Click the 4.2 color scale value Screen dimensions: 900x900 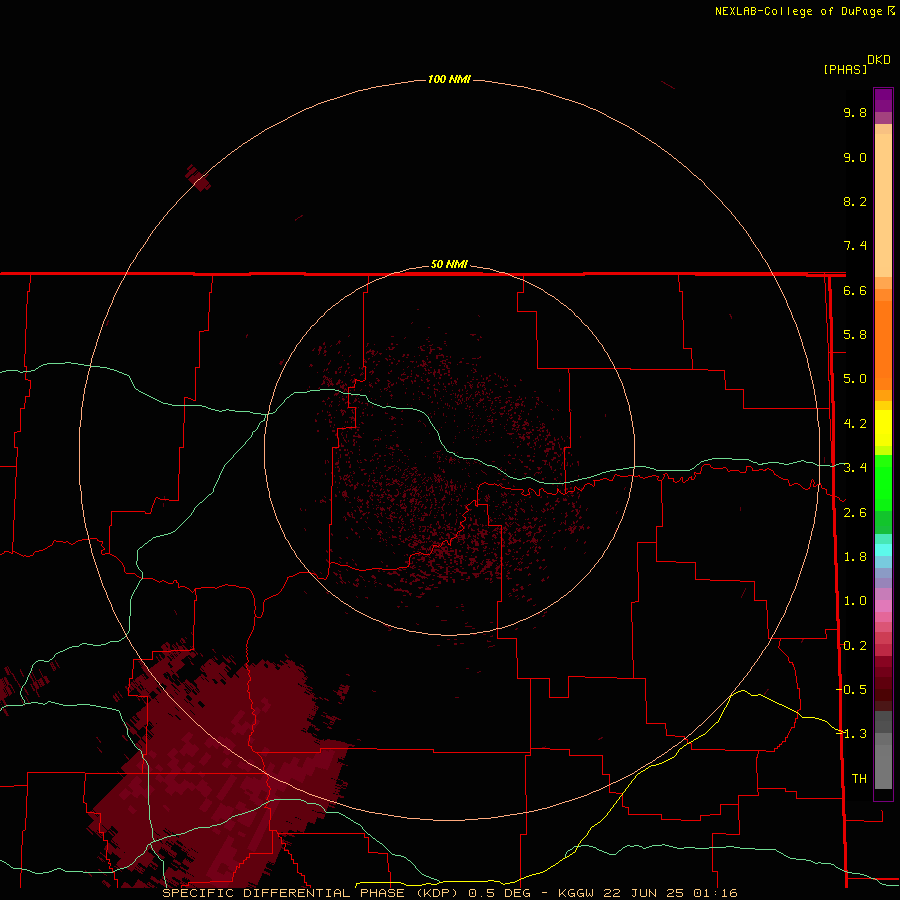[x=855, y=424]
